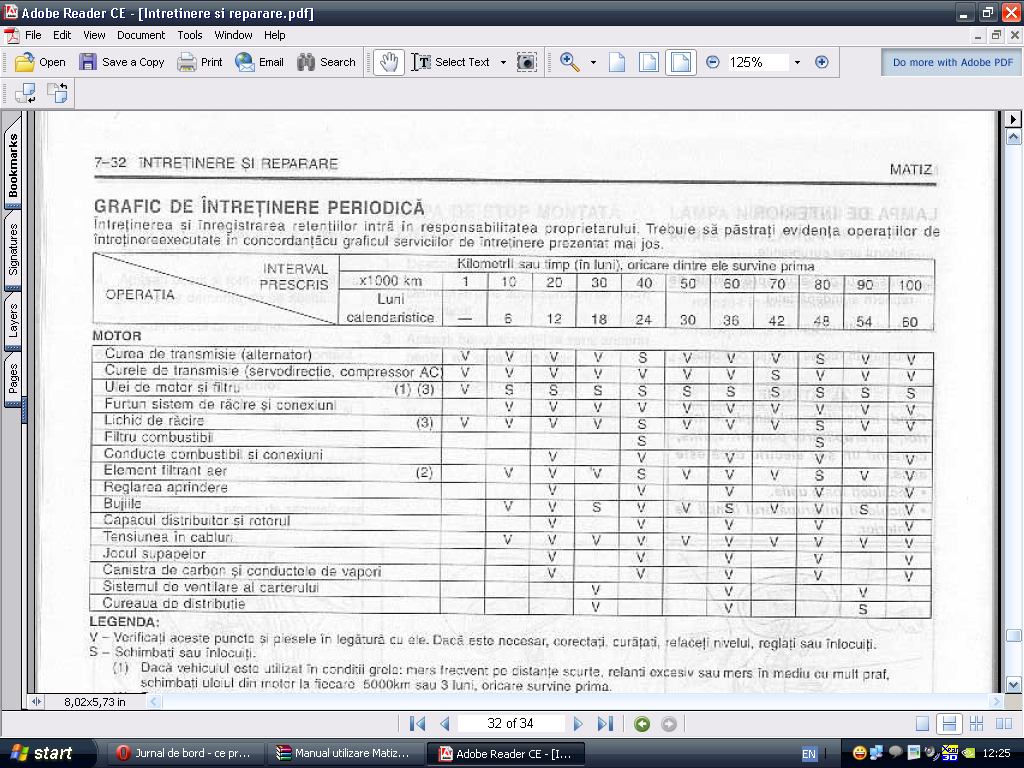Click the zoom out minus button
Screen dimensions: 1024x768
713,62
